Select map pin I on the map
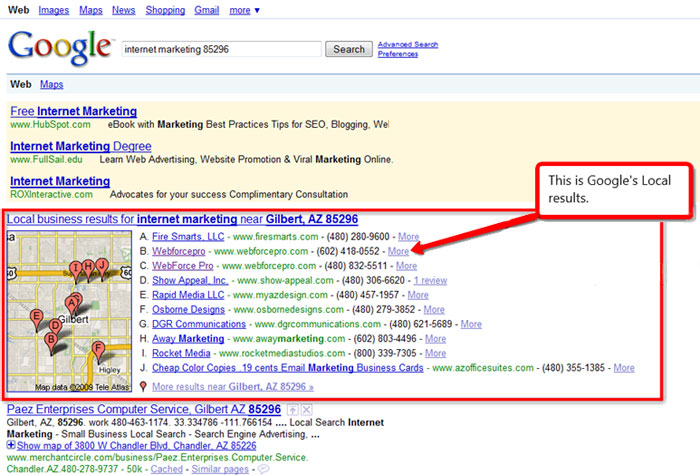Image resolution: width=700 pixels, height=475 pixels. coord(75,271)
